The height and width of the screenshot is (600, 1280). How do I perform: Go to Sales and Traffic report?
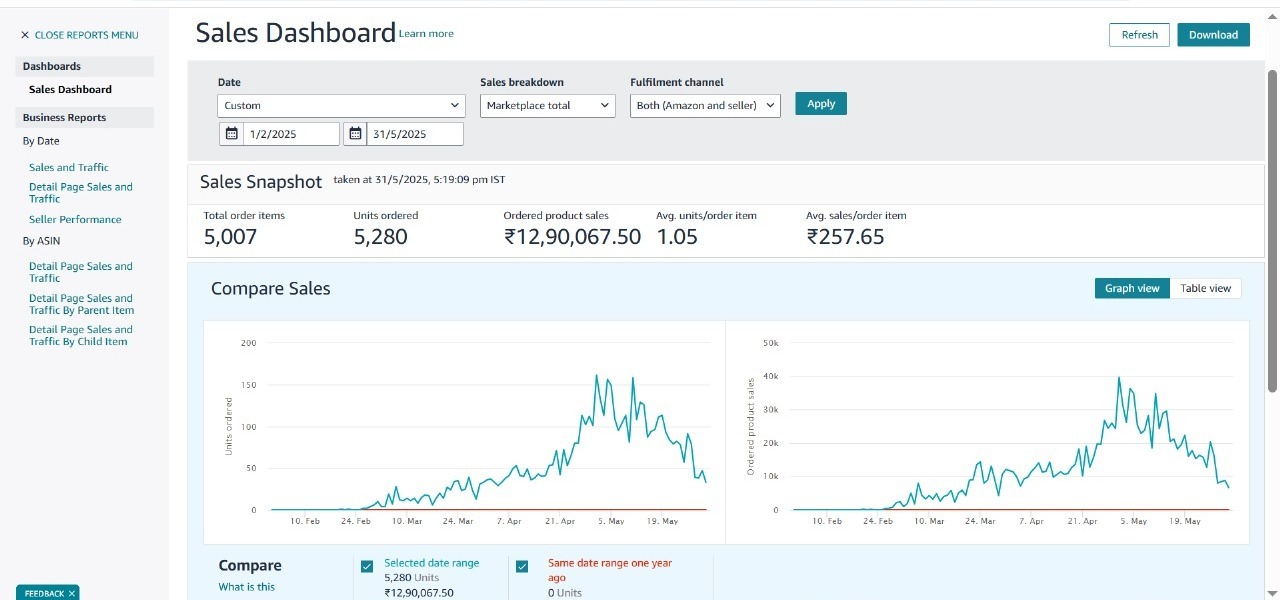click(69, 167)
